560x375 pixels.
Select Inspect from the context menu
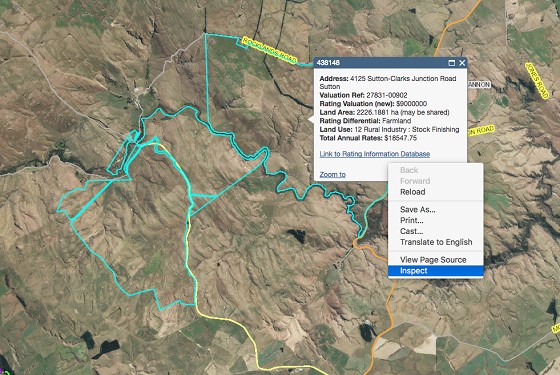coord(436,271)
